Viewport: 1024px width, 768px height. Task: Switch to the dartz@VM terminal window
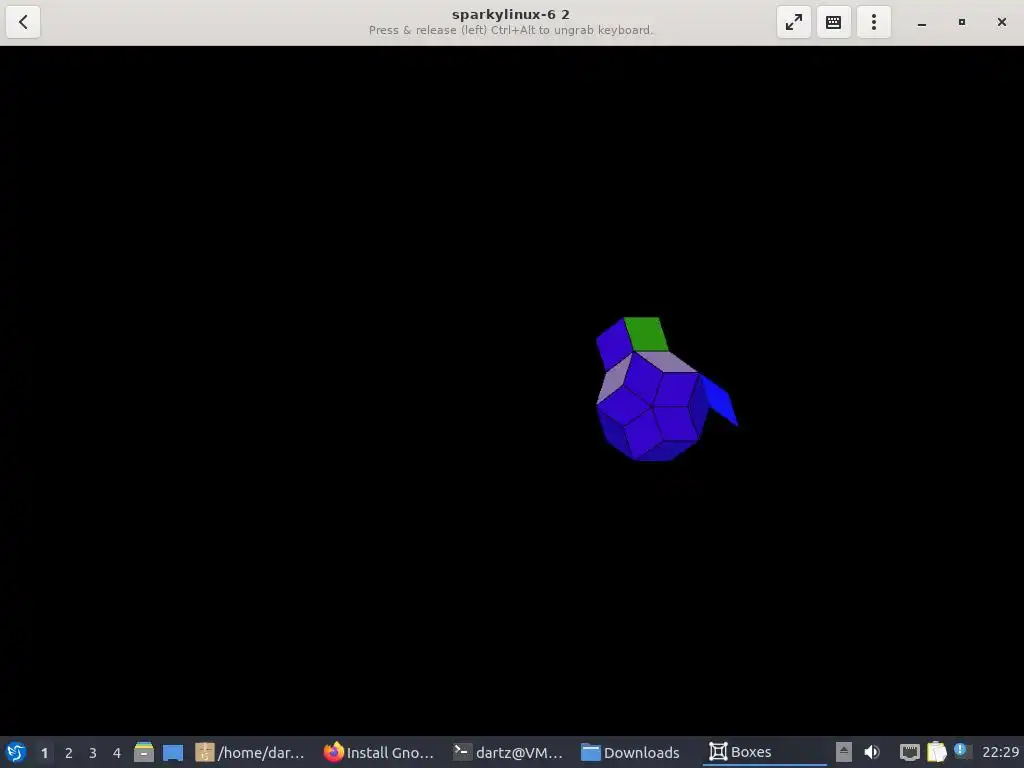click(507, 752)
